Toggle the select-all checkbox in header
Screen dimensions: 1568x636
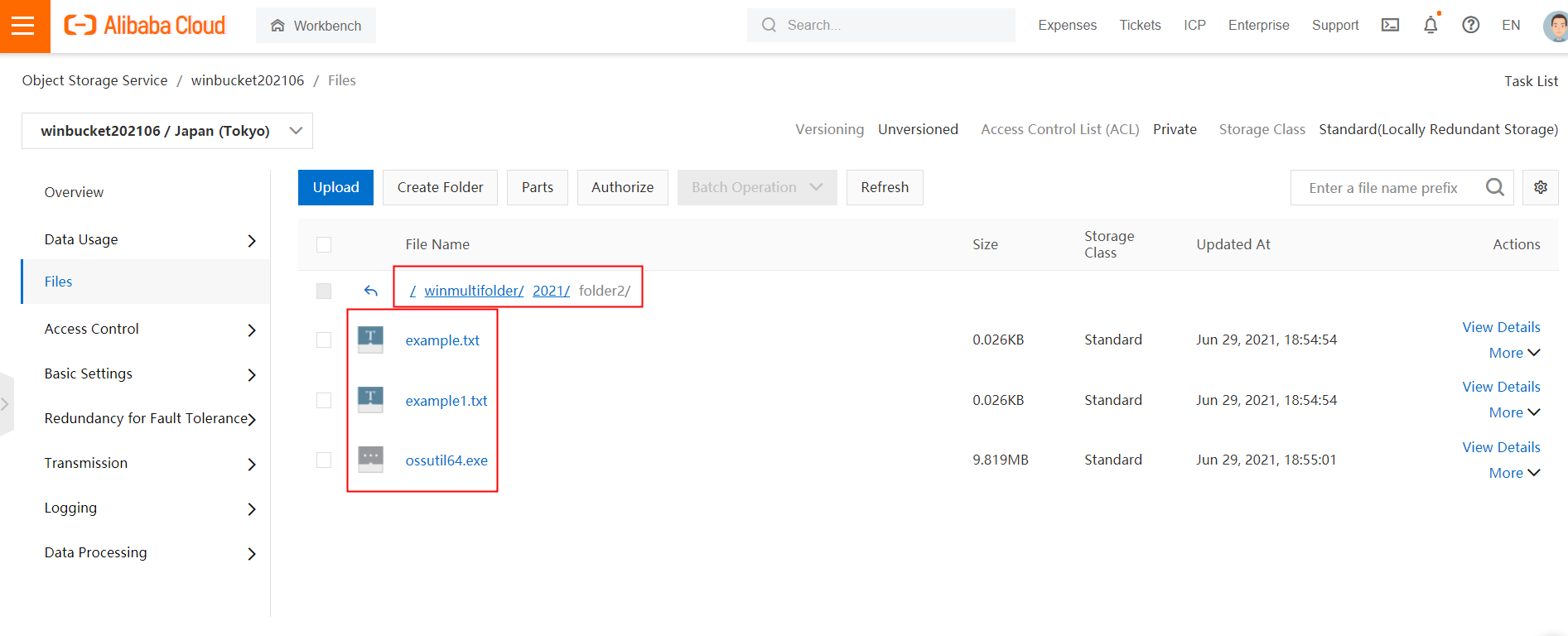(324, 244)
